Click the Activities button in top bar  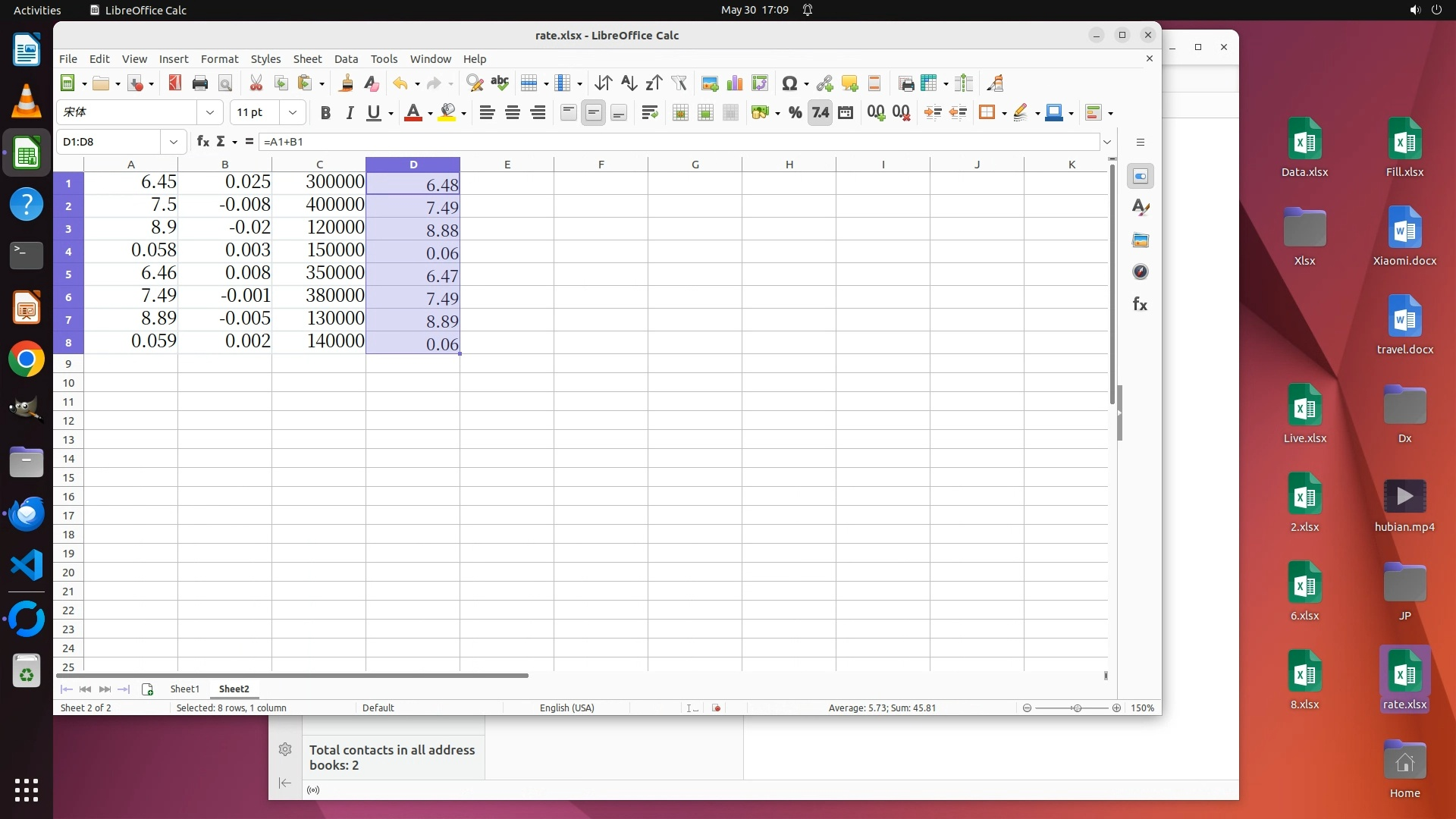[37, 10]
